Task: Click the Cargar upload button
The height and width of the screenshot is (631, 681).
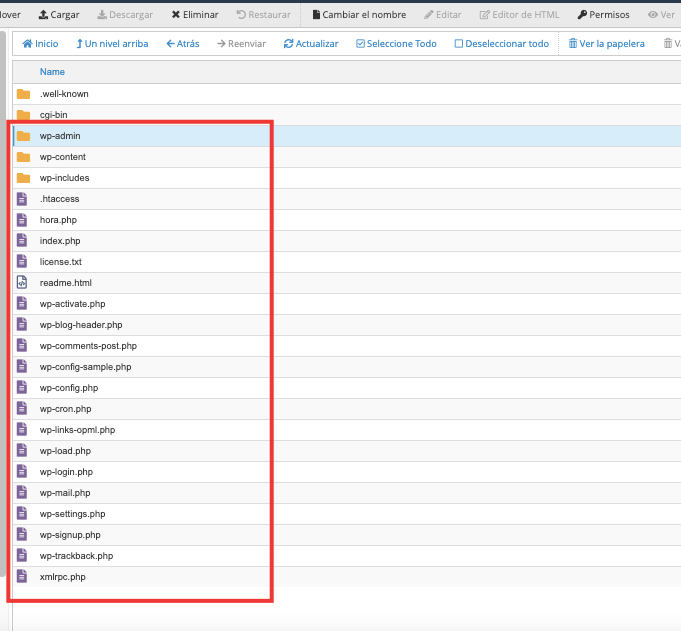Action: click(59, 15)
